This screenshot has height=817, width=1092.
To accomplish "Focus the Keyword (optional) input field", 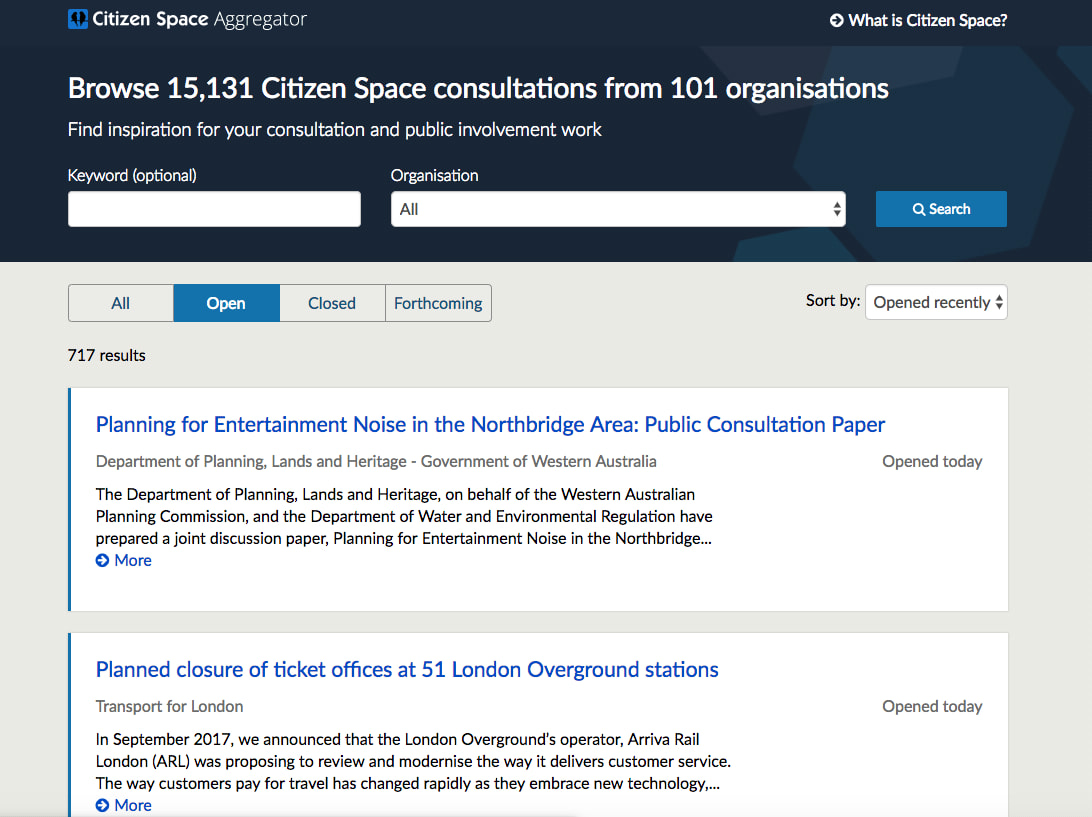I will (x=214, y=209).
